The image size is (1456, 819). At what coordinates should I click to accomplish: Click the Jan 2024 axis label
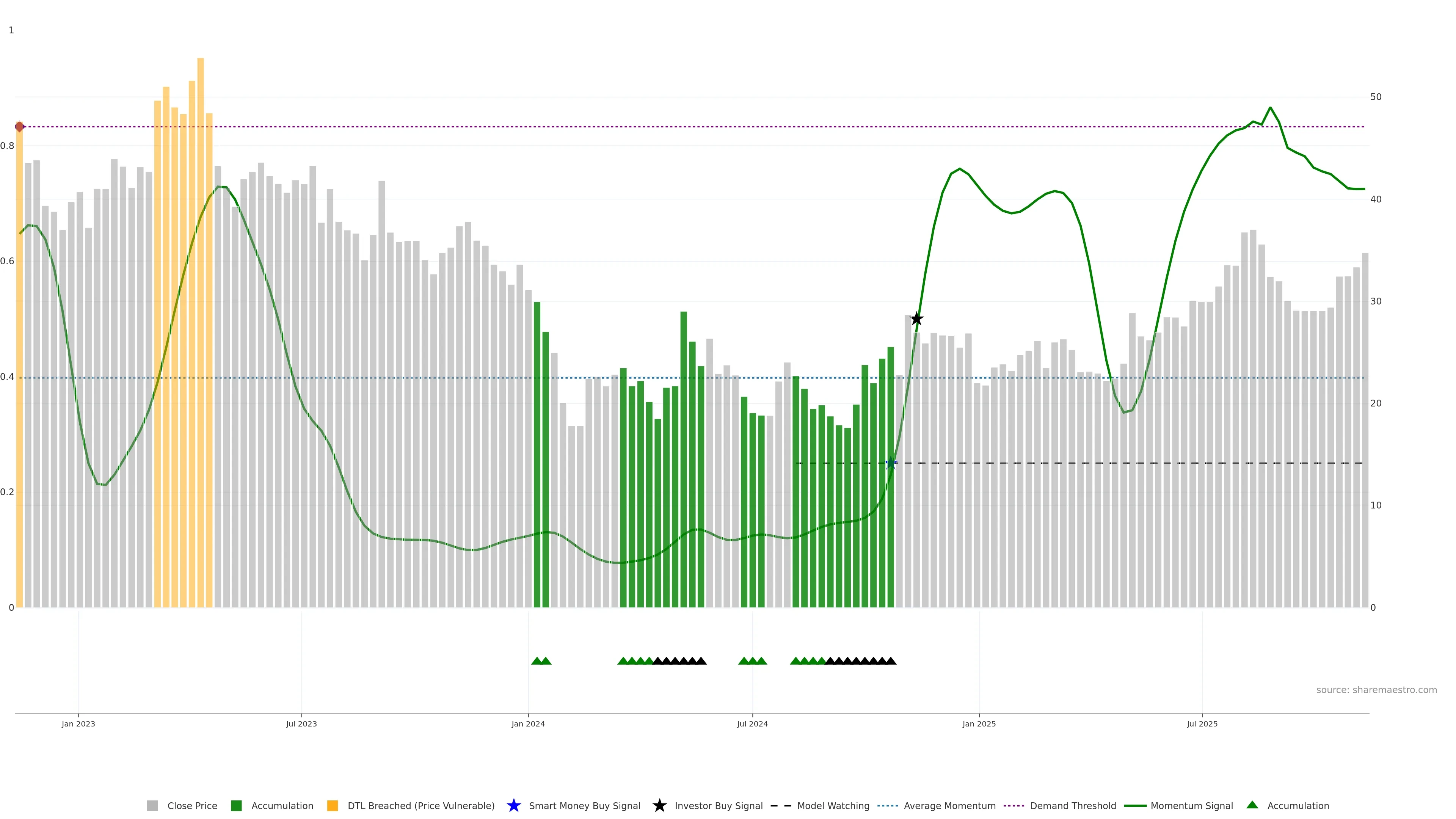coord(528,724)
